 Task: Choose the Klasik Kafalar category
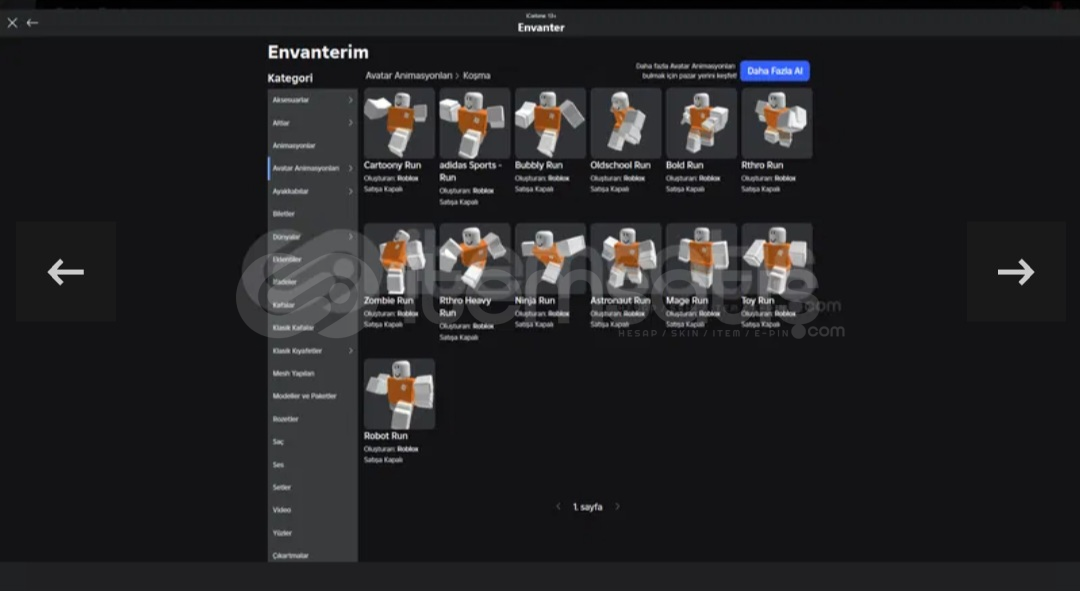[x=313, y=327]
